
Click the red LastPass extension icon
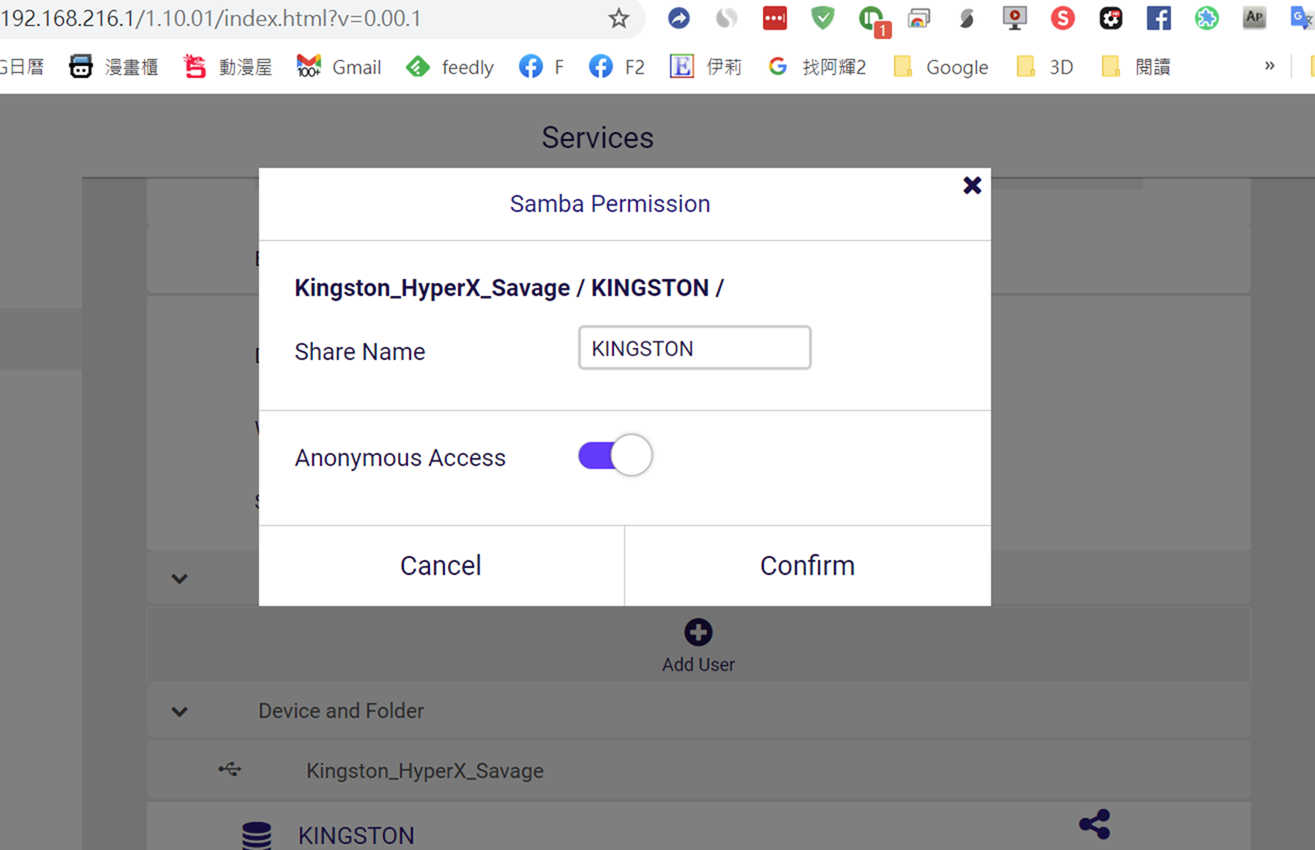774,18
